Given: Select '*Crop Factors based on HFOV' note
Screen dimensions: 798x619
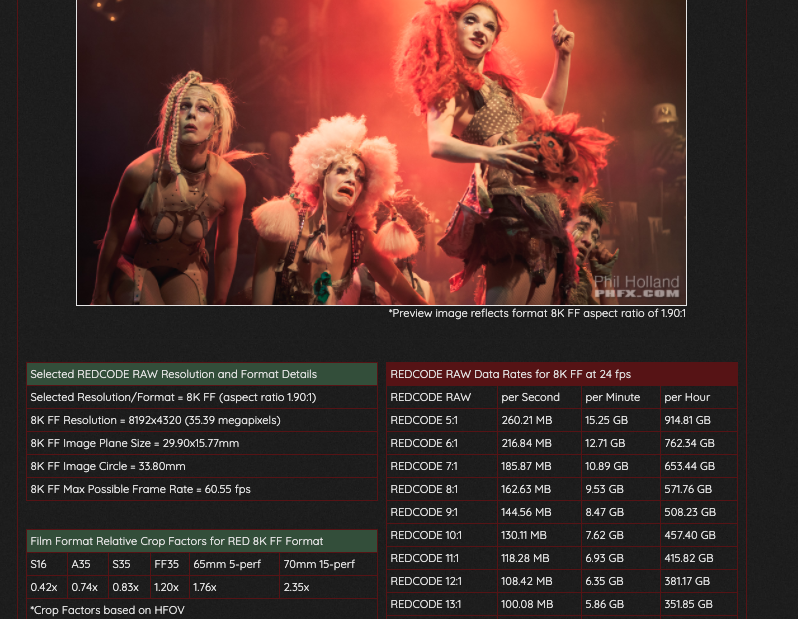Looking at the screenshot, I should [202, 610].
